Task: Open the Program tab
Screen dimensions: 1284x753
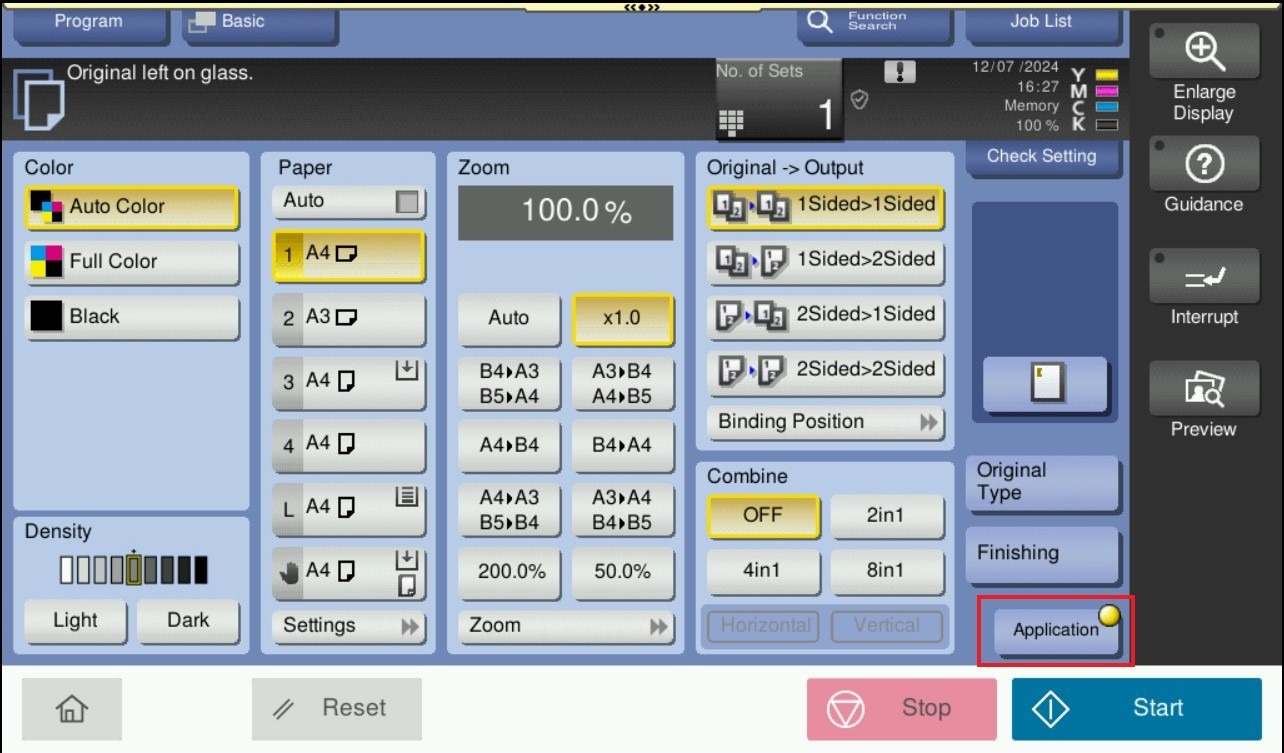Action: coord(88,21)
